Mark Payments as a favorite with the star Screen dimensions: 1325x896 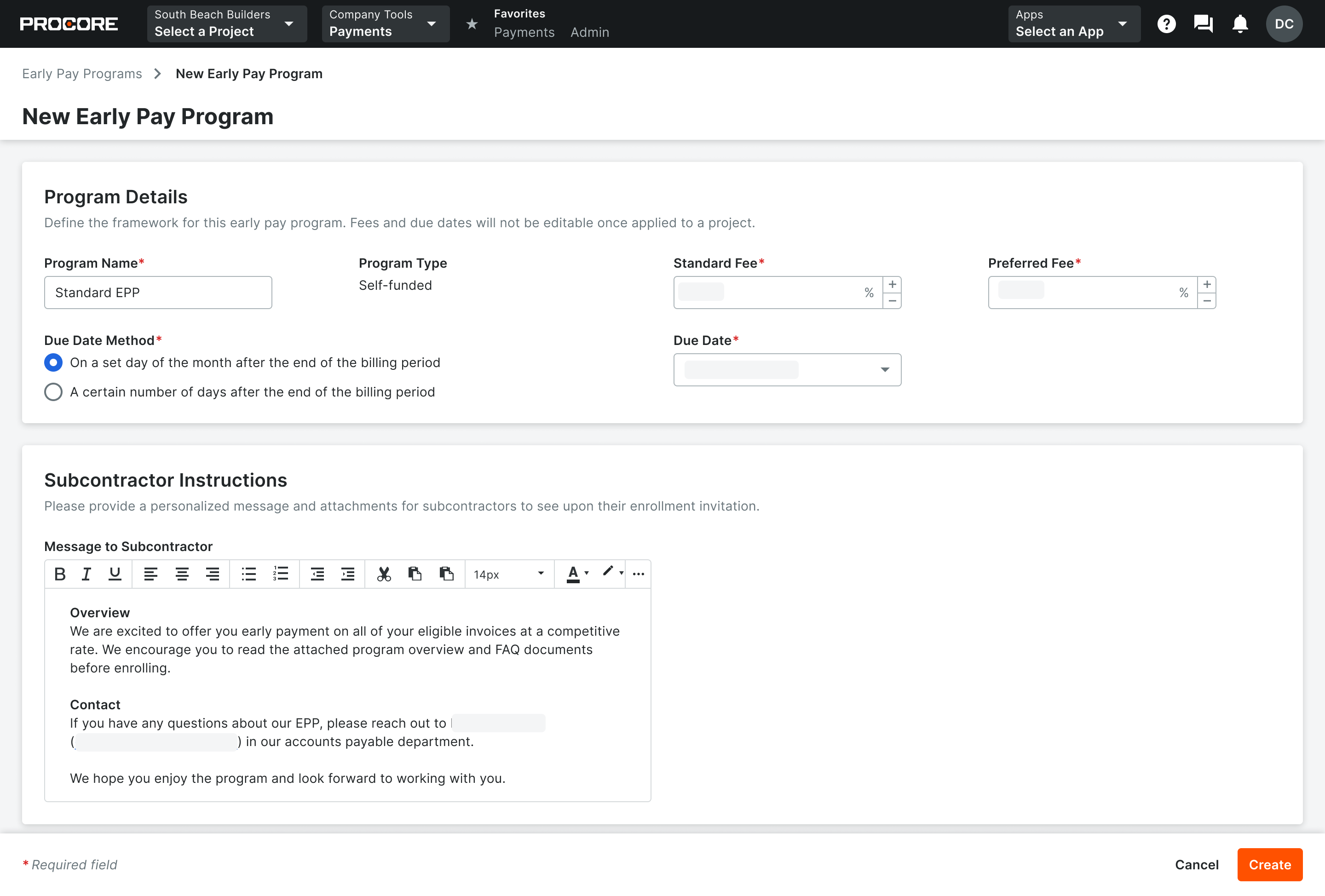[x=472, y=24]
